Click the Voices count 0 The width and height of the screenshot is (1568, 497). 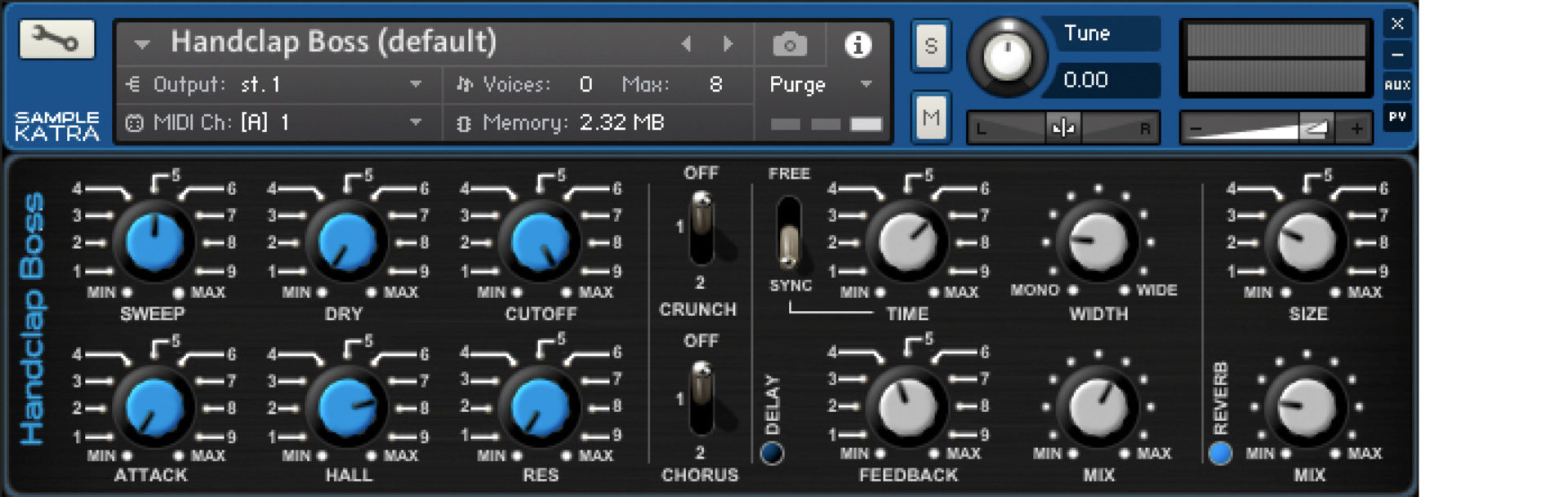586,84
